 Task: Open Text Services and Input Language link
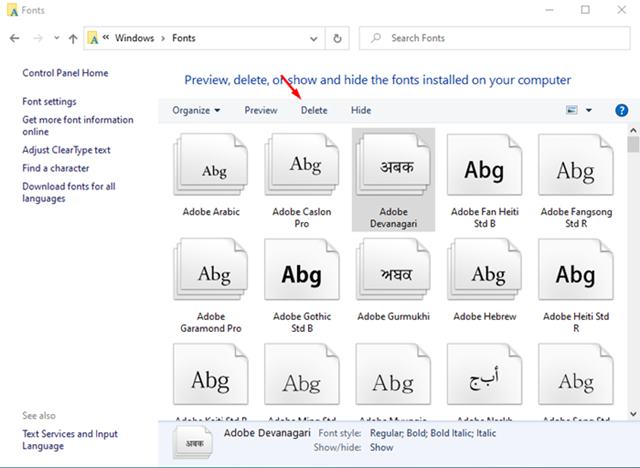[70, 439]
